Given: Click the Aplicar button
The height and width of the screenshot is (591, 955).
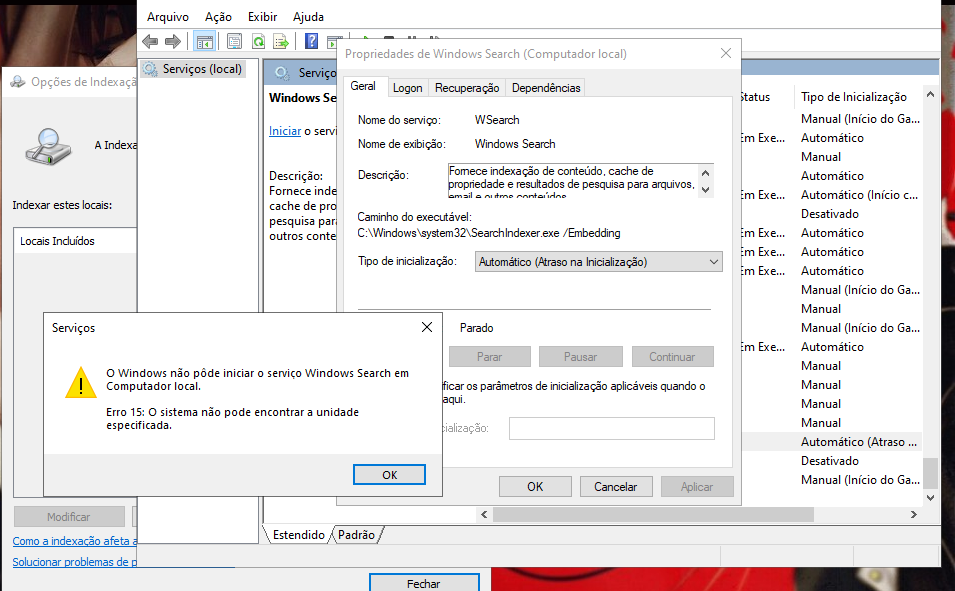Looking at the screenshot, I should tap(697, 487).
